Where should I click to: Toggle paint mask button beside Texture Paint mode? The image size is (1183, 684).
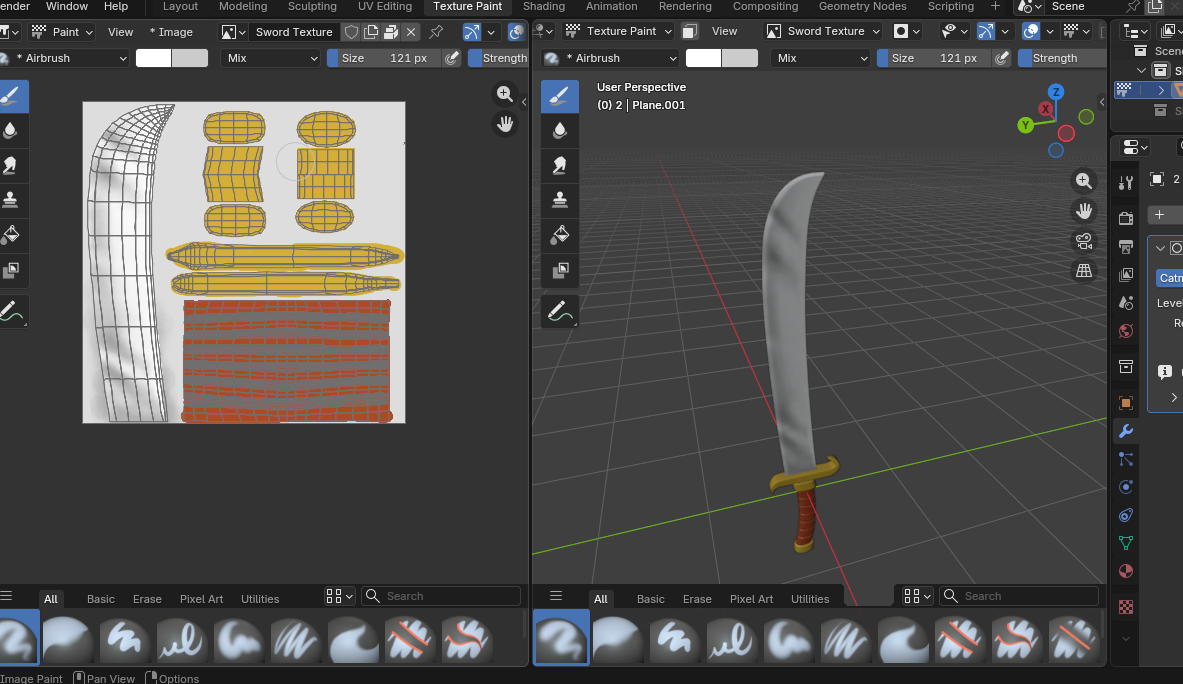pos(690,31)
